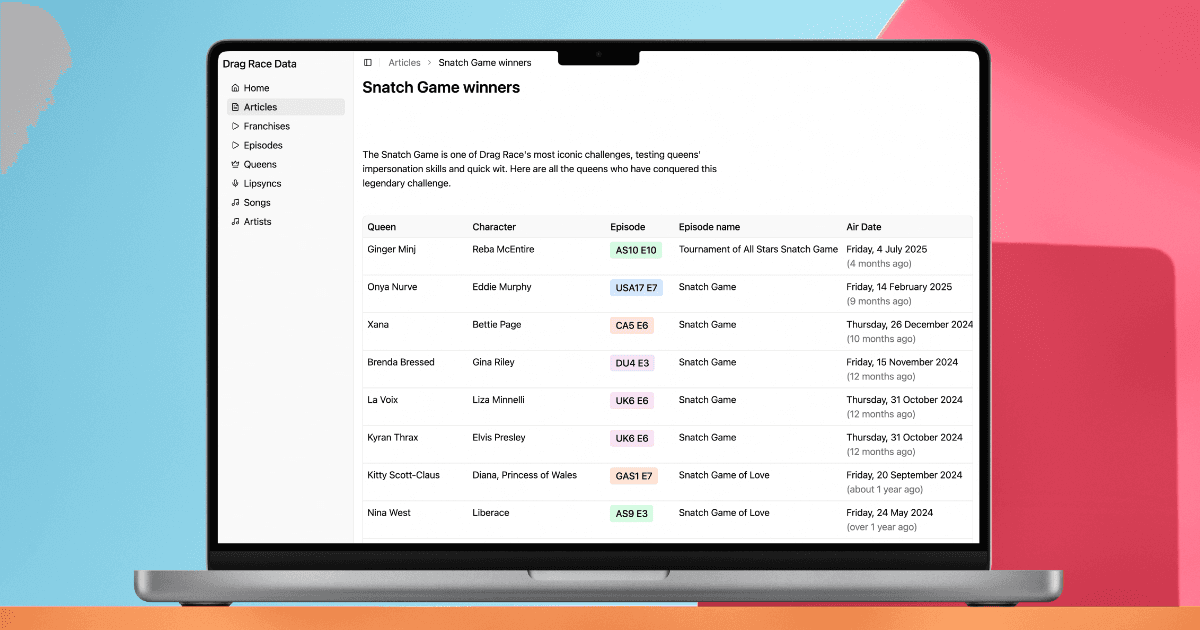Click the DU4 E3 episode badge
Viewport: 1200px width, 630px height.
632,363
